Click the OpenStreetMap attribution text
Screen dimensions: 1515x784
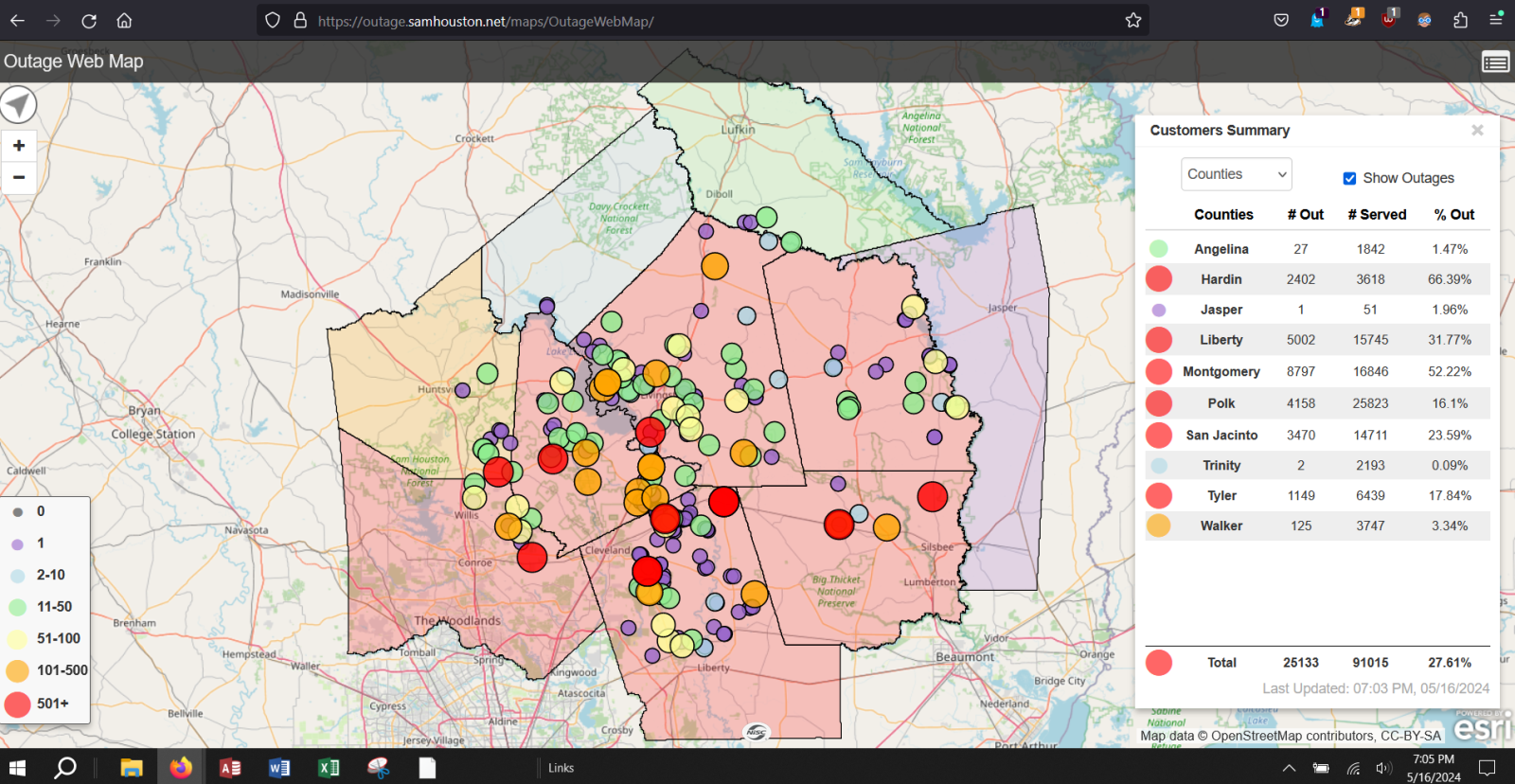coord(1291,736)
